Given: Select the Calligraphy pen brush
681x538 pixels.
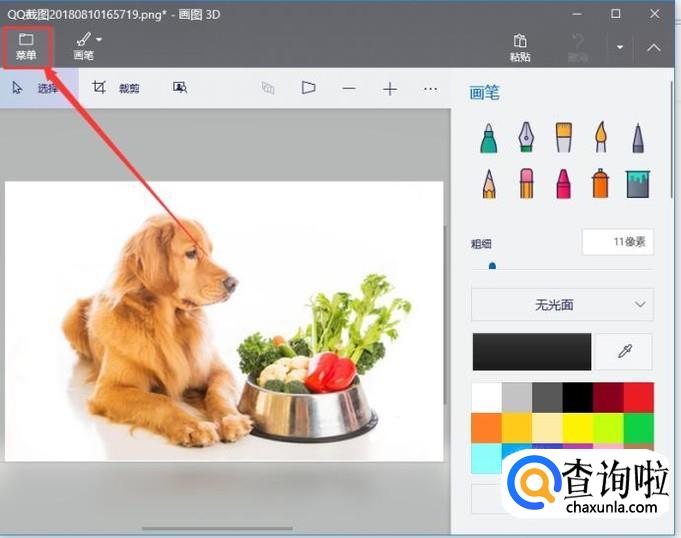Looking at the screenshot, I should pyautogui.click(x=526, y=138).
